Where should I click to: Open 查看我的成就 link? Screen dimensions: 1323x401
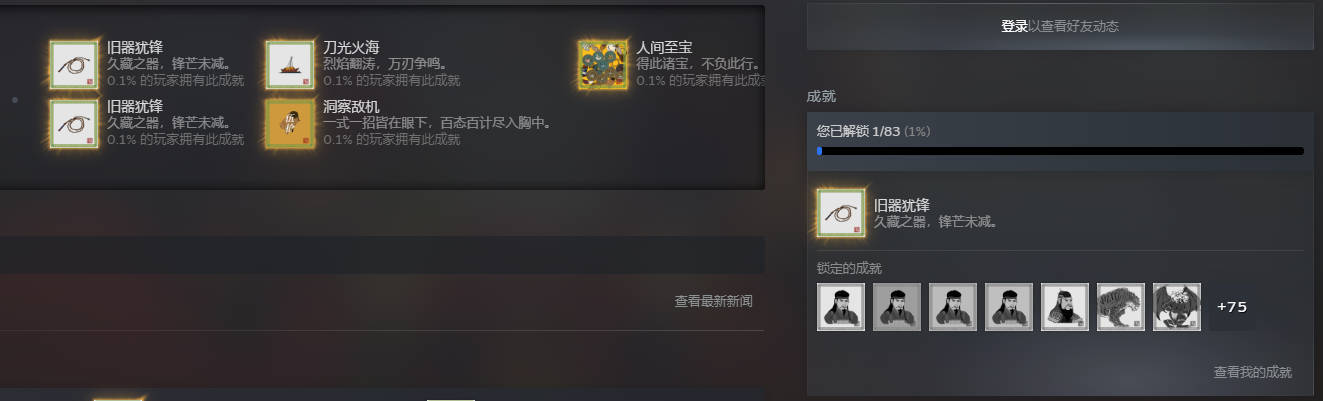pos(1253,372)
